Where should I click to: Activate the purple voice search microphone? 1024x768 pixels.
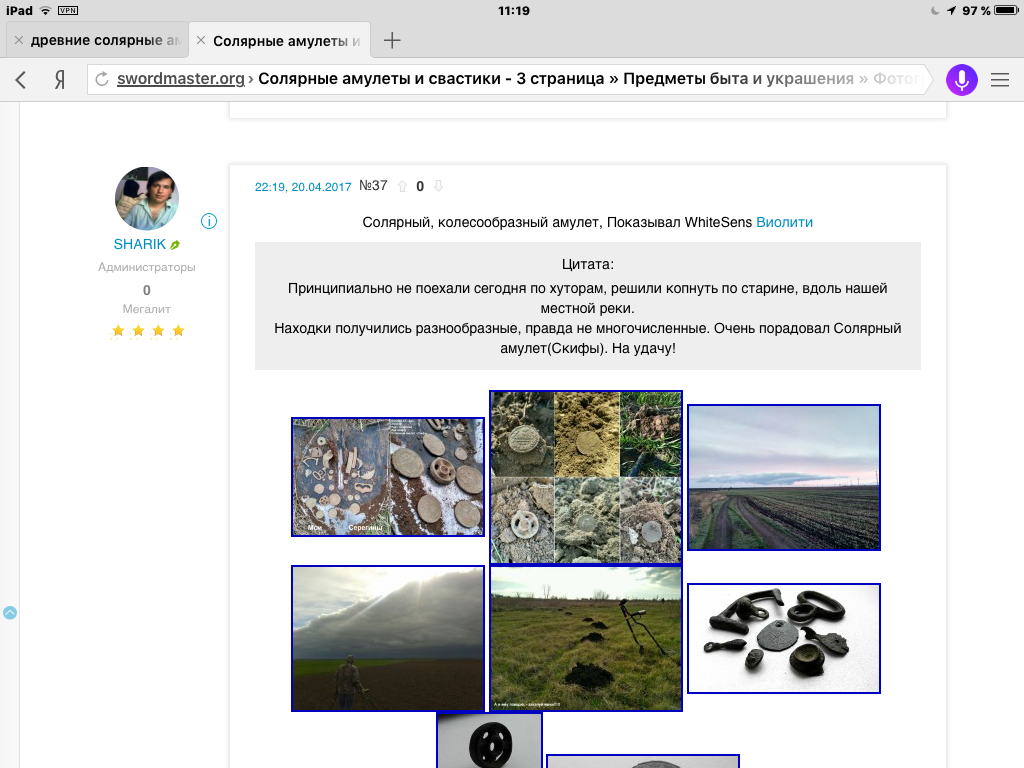pyautogui.click(x=961, y=80)
